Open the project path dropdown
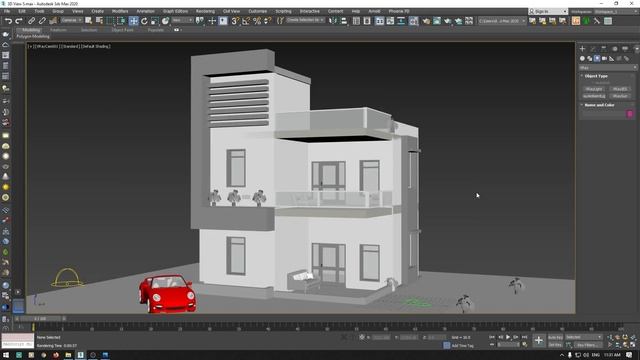 coord(502,21)
